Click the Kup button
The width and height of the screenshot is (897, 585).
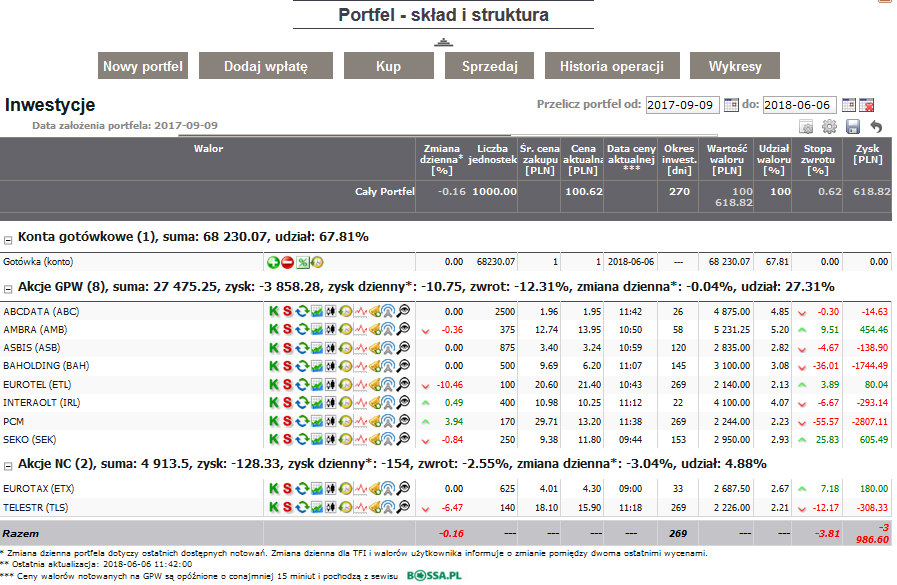(388, 66)
